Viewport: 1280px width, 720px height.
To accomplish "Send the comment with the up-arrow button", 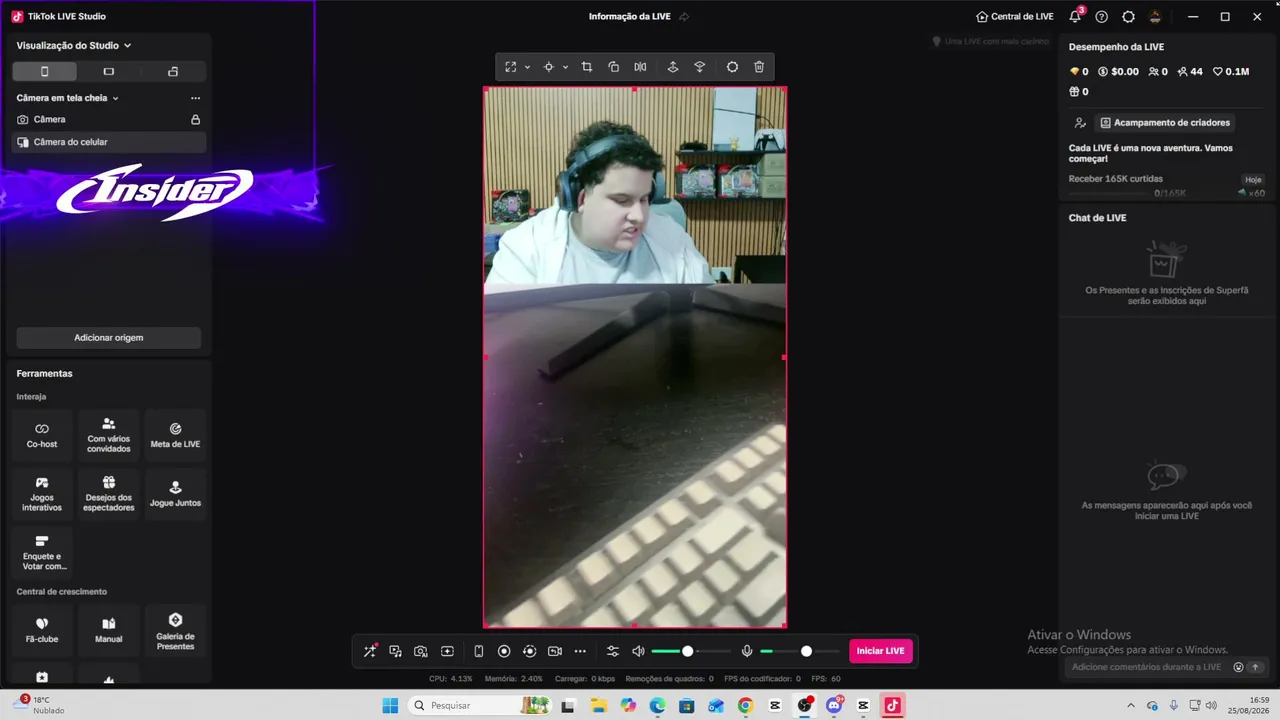I will point(1256,667).
